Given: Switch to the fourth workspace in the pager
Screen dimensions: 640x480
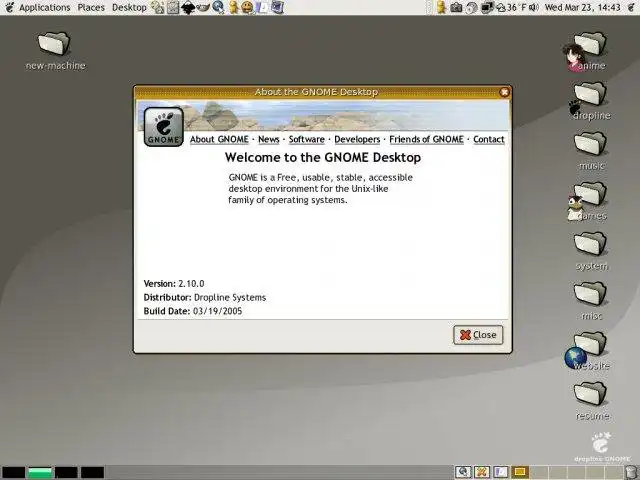Looking at the screenshot, I should click(92, 473).
